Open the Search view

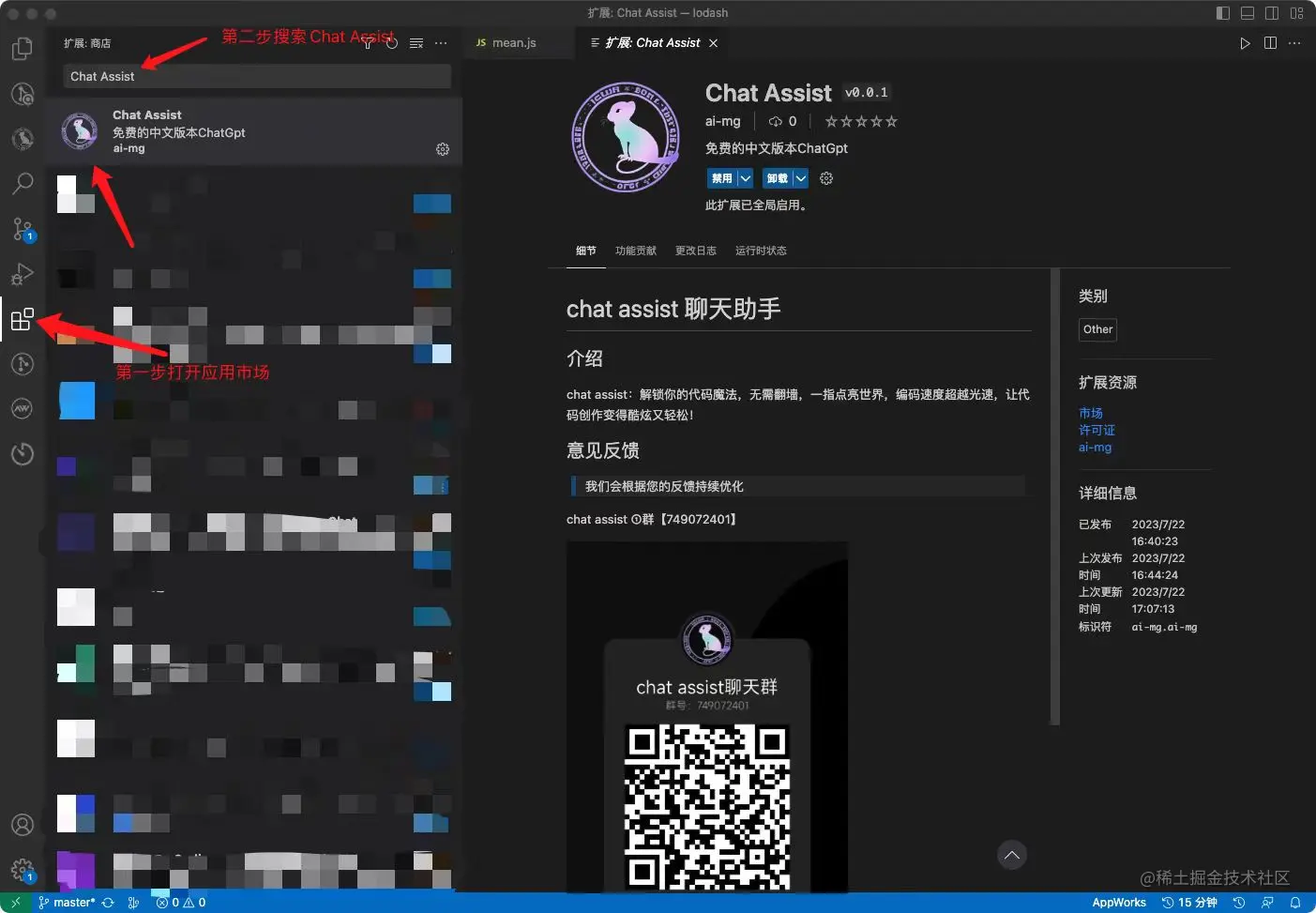pos(22,184)
